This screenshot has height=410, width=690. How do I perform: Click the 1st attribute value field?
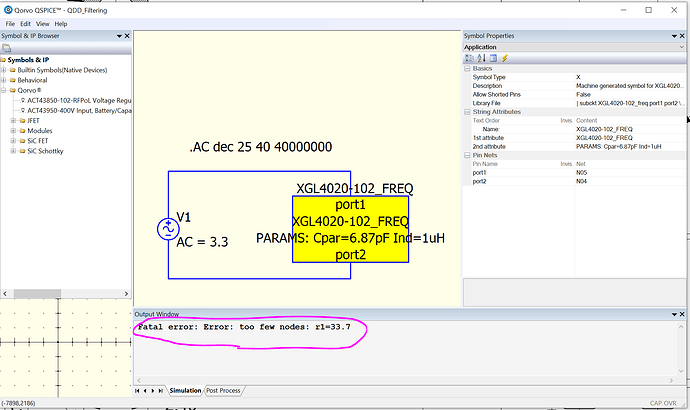coord(630,138)
